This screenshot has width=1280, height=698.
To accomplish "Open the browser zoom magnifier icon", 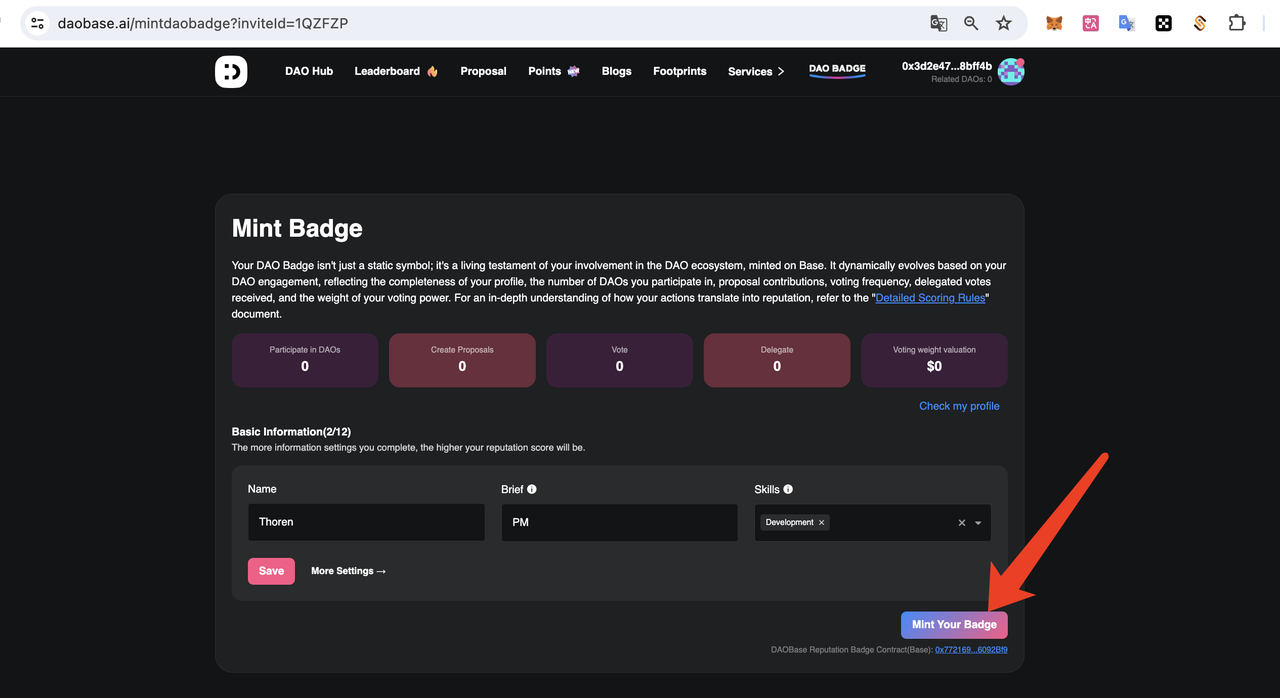I will point(971,23).
